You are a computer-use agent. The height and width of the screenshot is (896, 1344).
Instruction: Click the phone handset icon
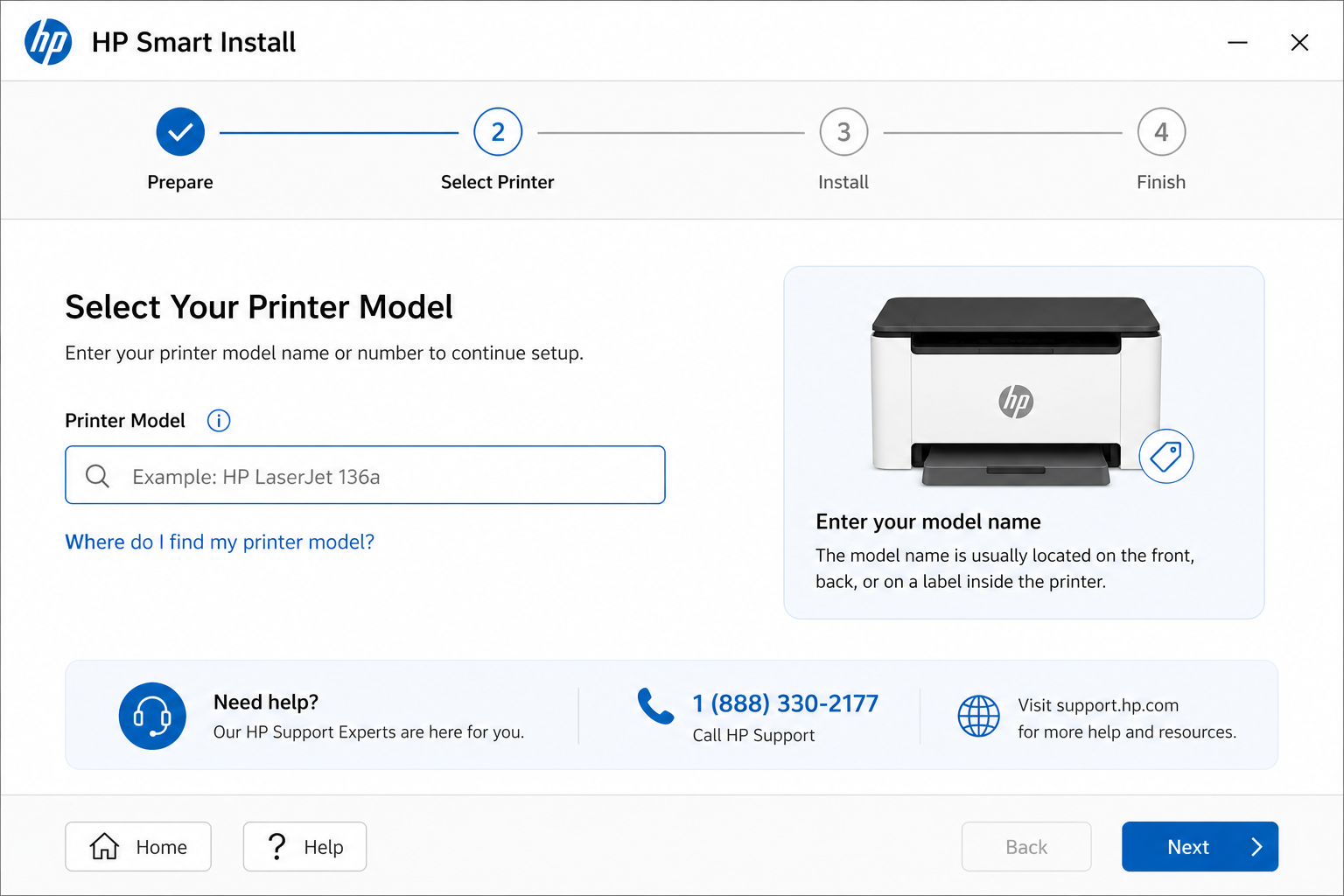tap(655, 706)
